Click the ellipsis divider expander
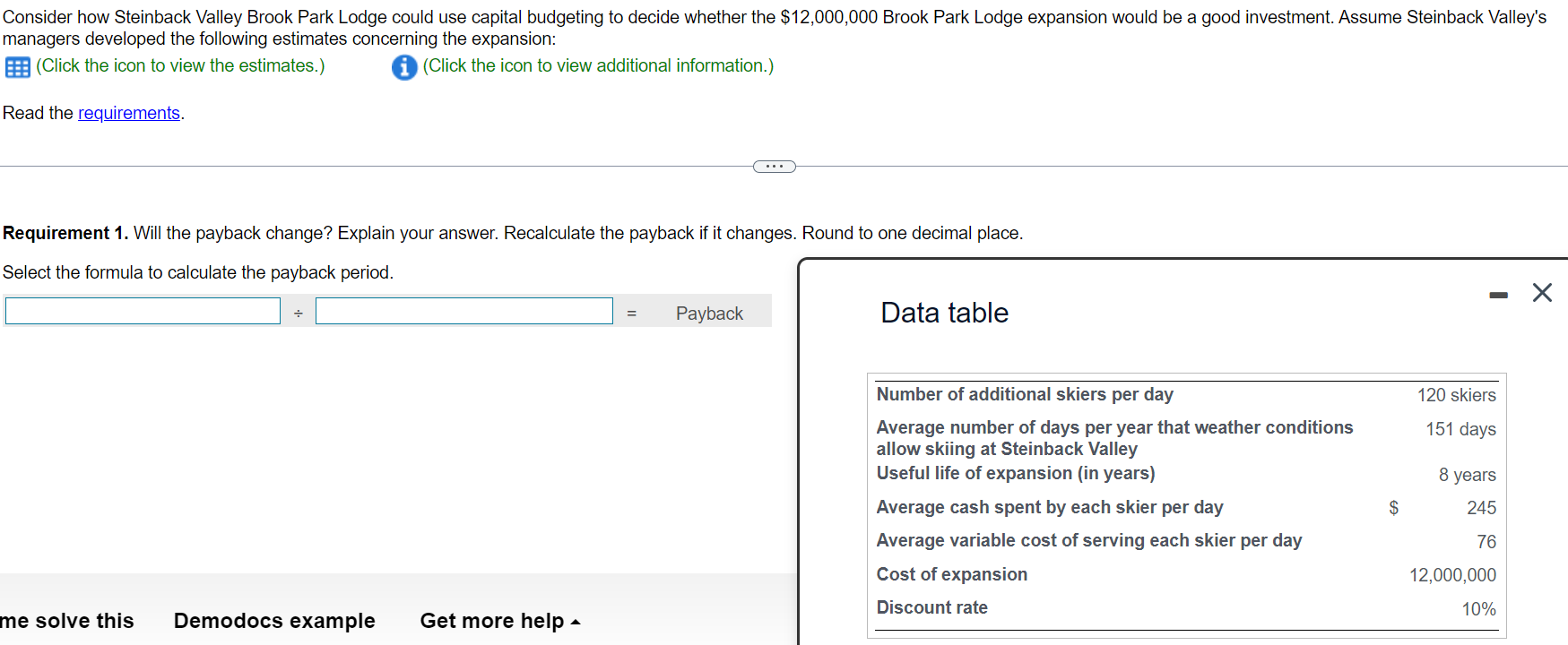The width and height of the screenshot is (1568, 645). tap(775, 167)
